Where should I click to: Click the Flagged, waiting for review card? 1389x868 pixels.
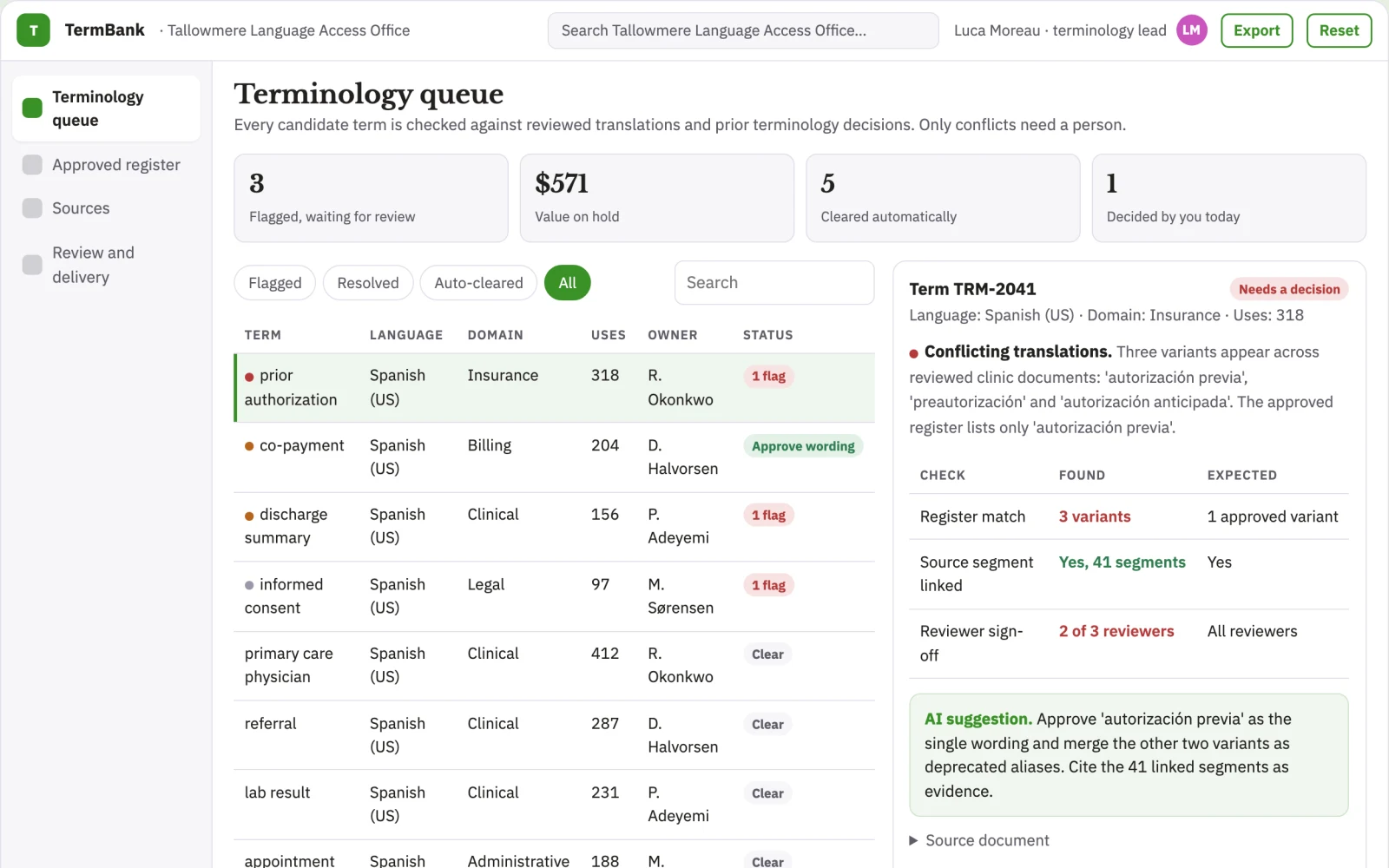tap(371, 198)
